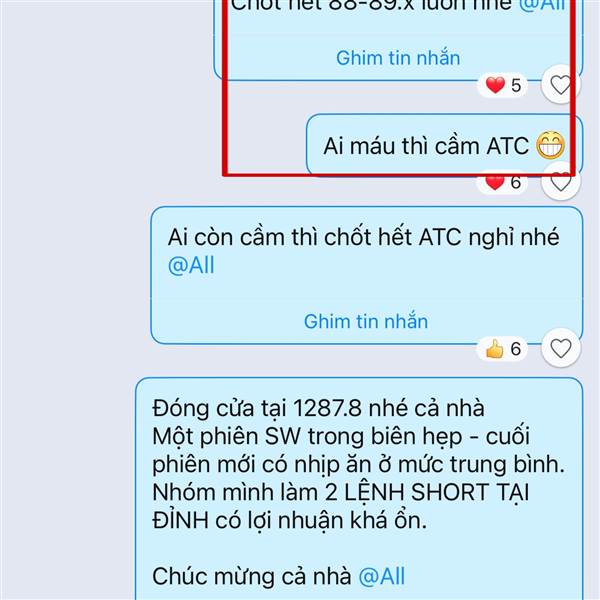
Task: Tap the @All mention under chốt hết ATC nghỉ nhé
Action: click(191, 266)
